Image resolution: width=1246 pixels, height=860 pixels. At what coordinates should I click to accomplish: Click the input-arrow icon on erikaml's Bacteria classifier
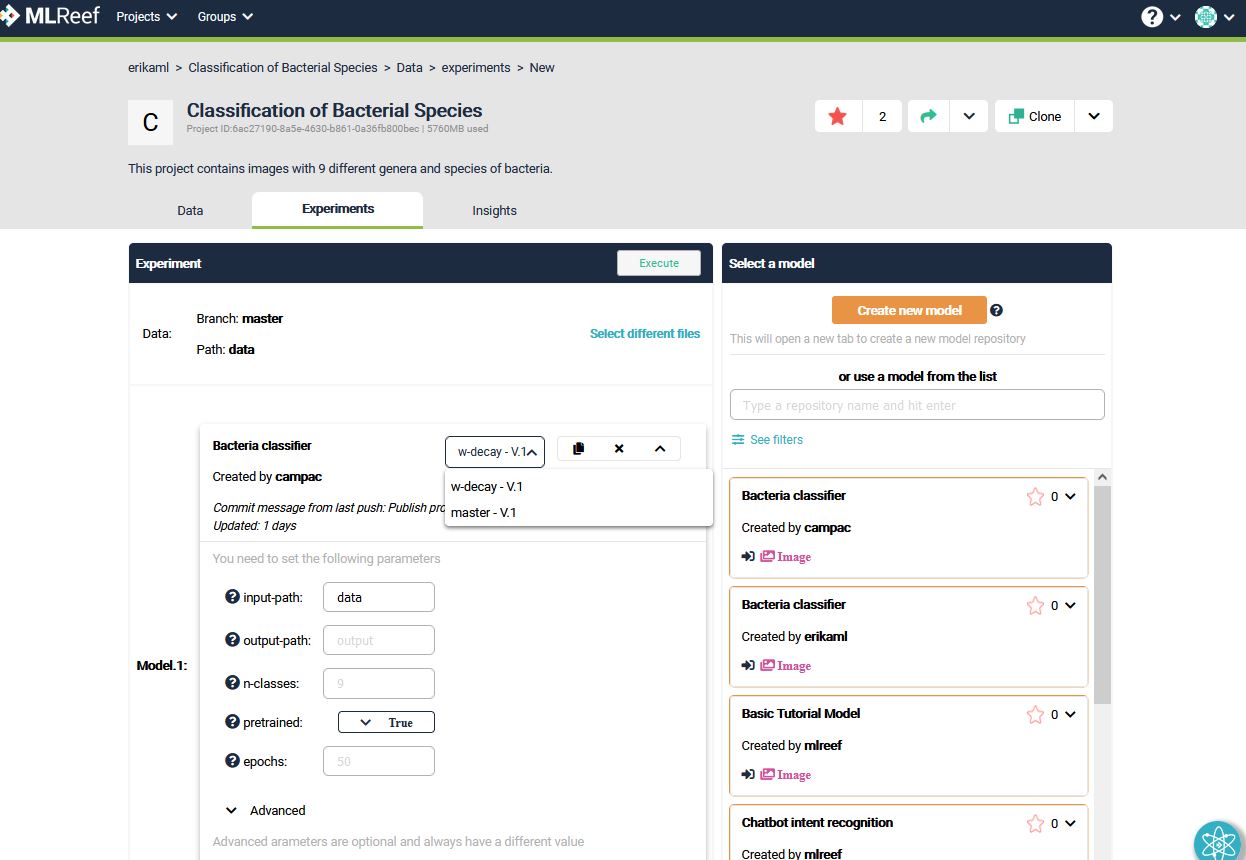pos(748,665)
